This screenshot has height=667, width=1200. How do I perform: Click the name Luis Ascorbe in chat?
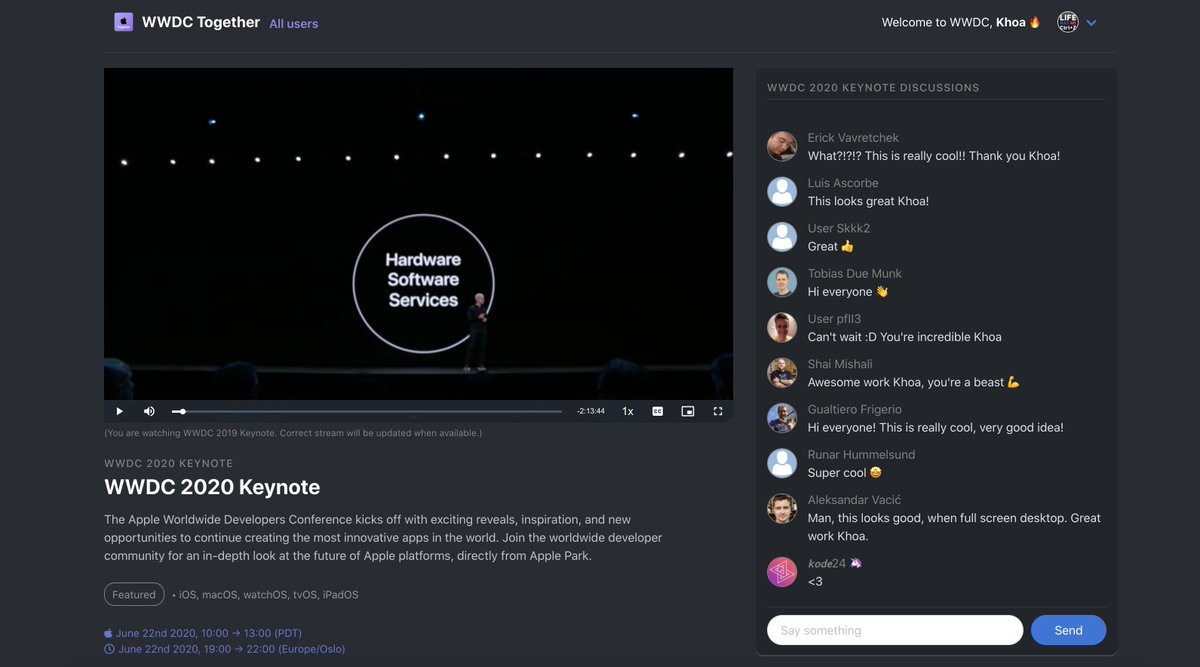pos(843,183)
